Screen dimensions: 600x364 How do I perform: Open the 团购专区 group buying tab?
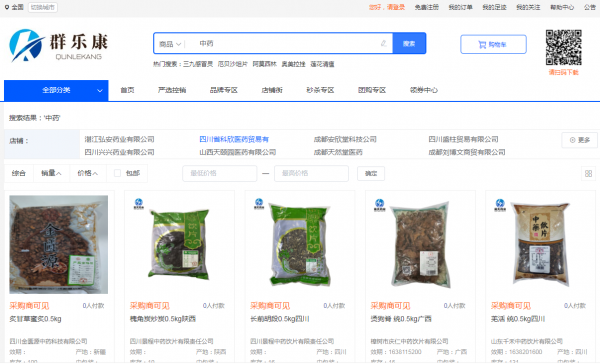372,90
